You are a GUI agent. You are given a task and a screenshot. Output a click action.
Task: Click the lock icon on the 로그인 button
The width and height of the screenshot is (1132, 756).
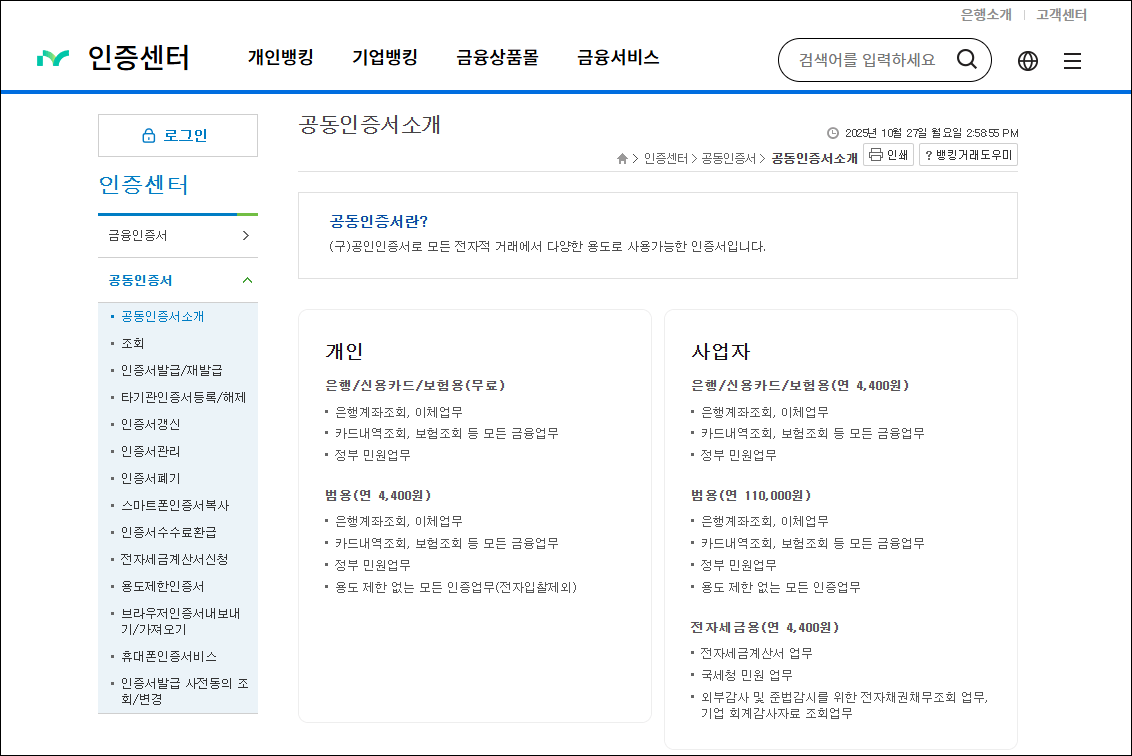pos(149,135)
